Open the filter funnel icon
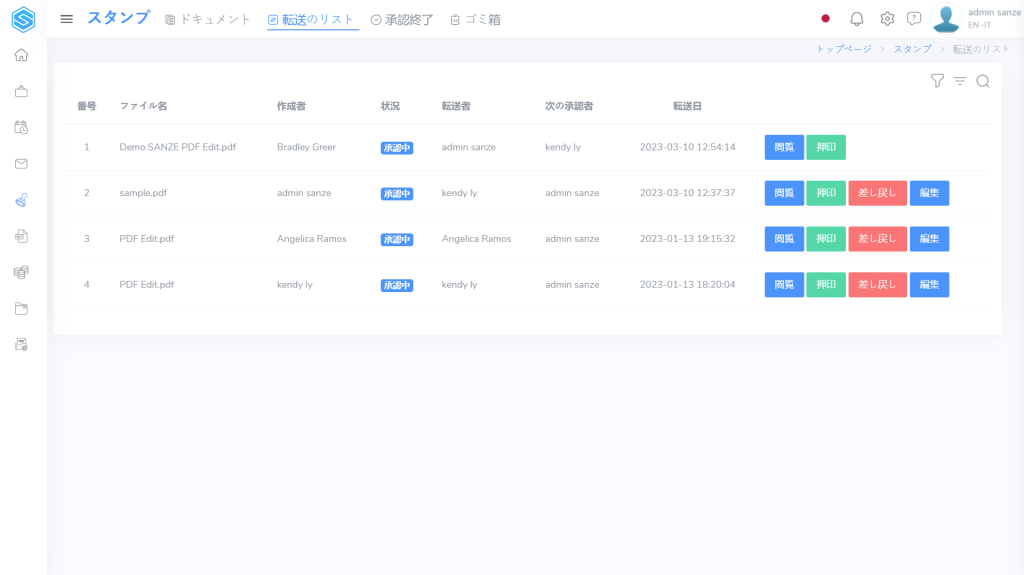1024x575 pixels. pyautogui.click(x=937, y=81)
